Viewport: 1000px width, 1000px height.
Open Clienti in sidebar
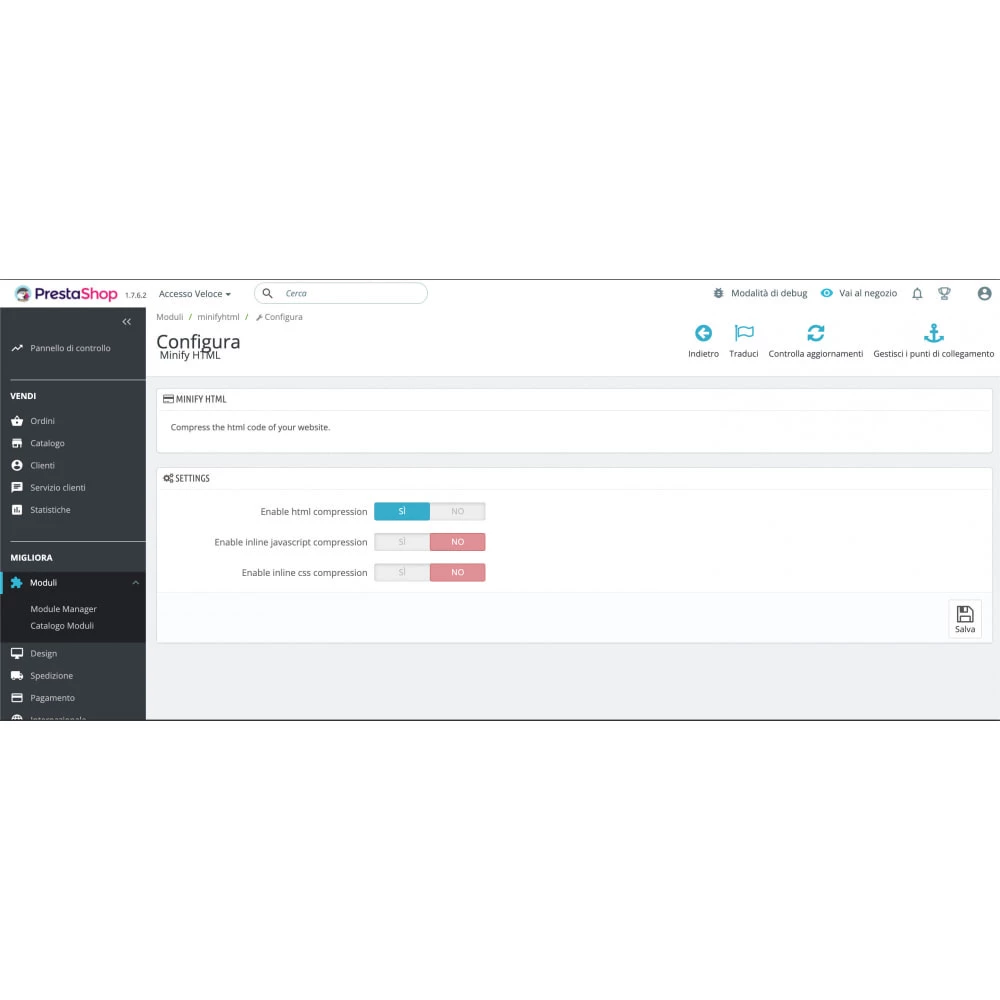pyautogui.click(x=42, y=466)
